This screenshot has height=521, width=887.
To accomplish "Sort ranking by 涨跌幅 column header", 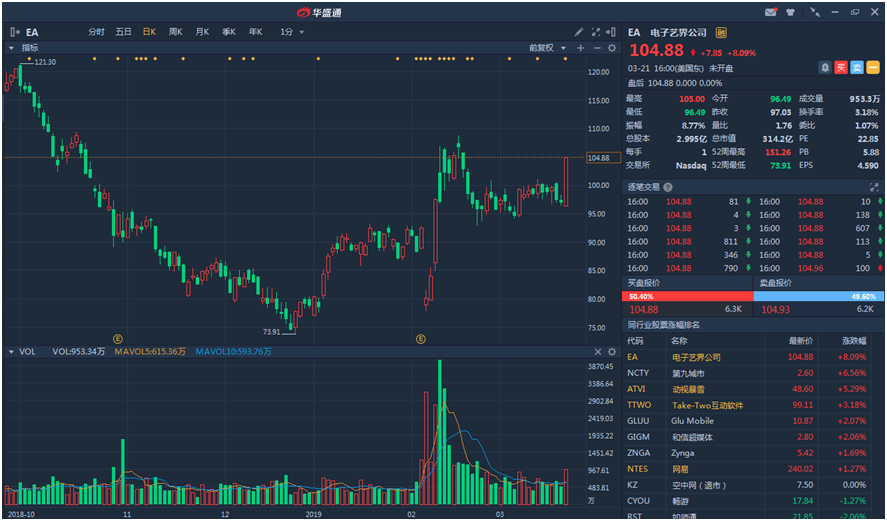I will click(858, 341).
